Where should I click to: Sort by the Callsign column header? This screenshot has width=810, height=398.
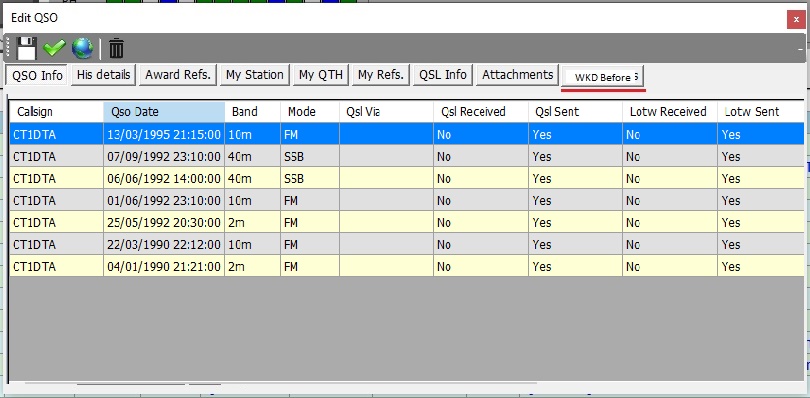click(x=56, y=112)
